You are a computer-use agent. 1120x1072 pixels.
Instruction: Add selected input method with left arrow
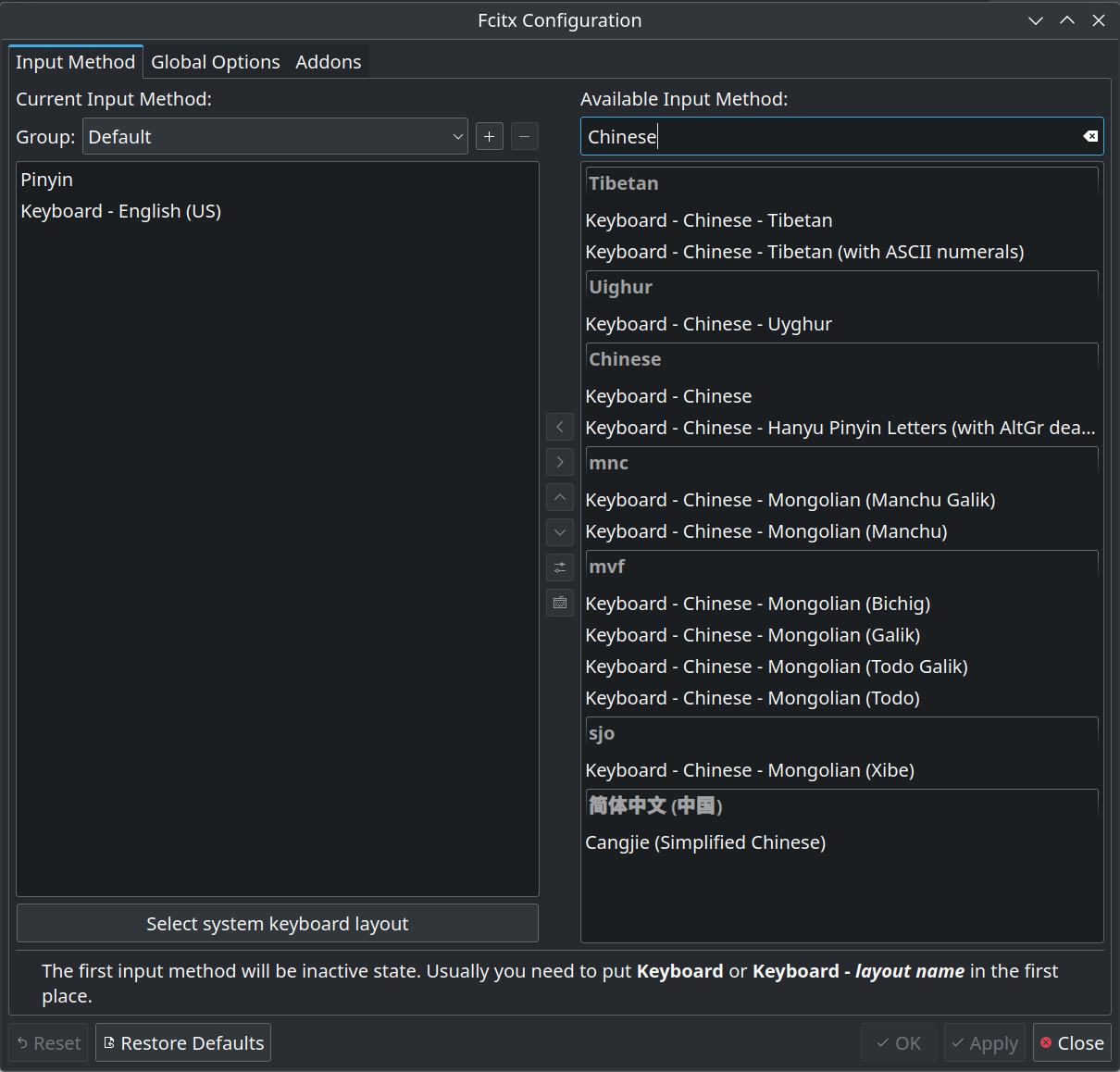[560, 427]
